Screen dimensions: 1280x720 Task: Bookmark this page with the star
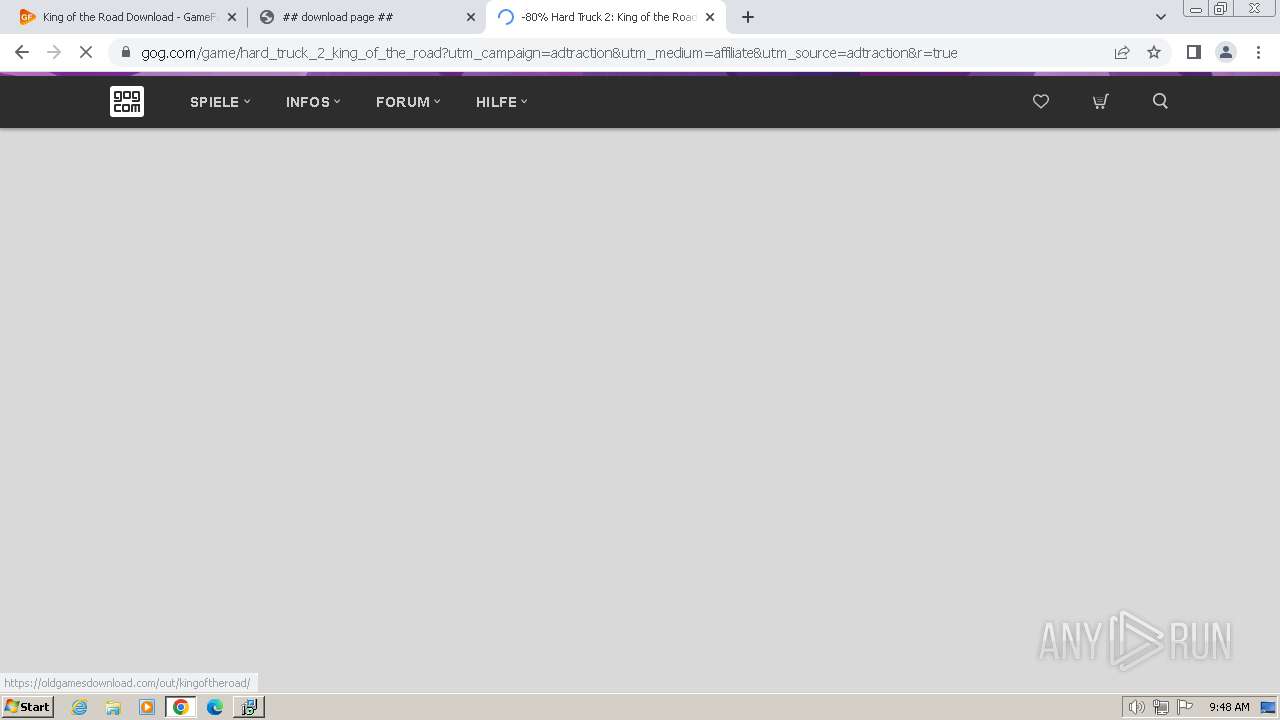click(x=1154, y=53)
